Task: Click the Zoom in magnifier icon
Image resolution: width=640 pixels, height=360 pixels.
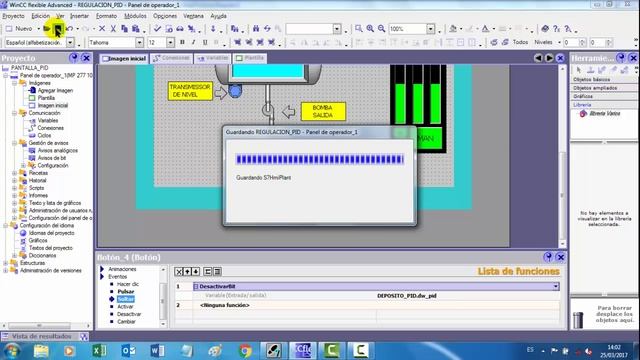Action: coord(370,29)
